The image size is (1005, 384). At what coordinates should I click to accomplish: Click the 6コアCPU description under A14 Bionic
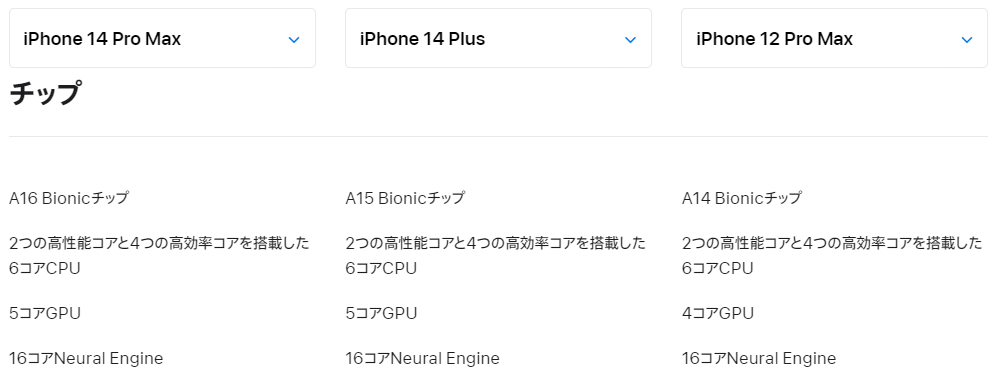(832, 255)
